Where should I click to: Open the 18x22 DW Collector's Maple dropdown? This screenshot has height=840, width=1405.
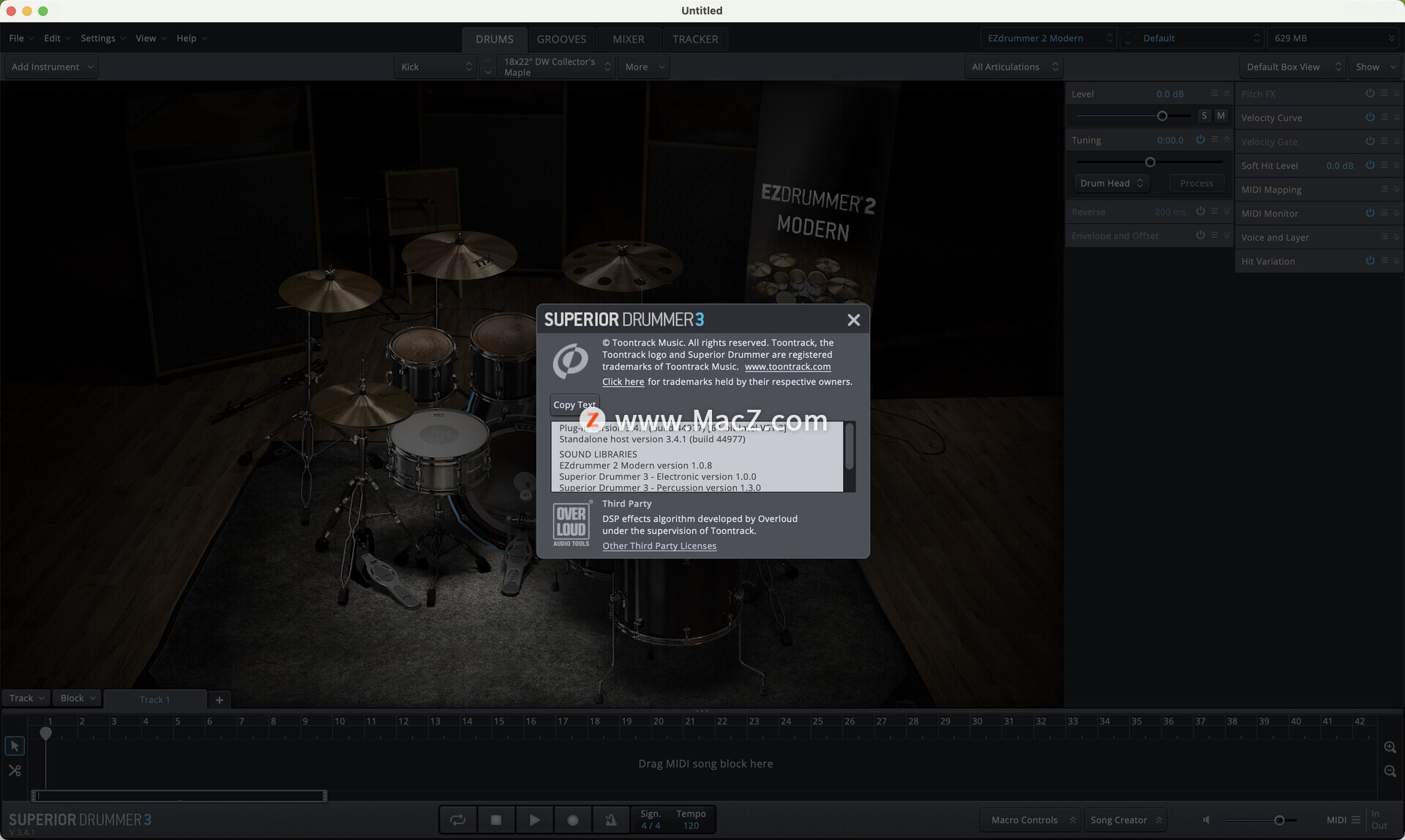[556, 67]
